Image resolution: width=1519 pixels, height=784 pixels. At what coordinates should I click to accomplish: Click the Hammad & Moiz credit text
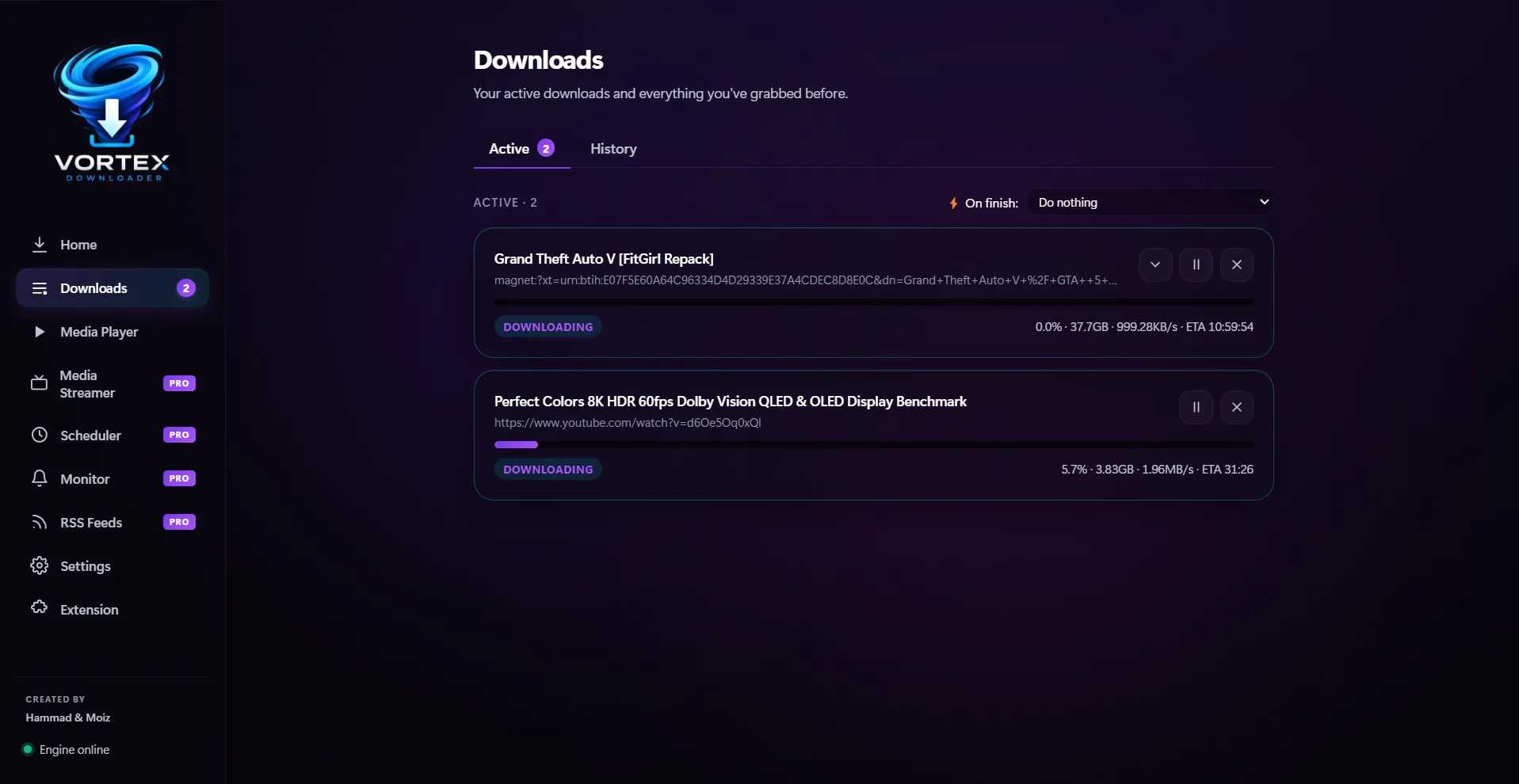pyautogui.click(x=68, y=717)
